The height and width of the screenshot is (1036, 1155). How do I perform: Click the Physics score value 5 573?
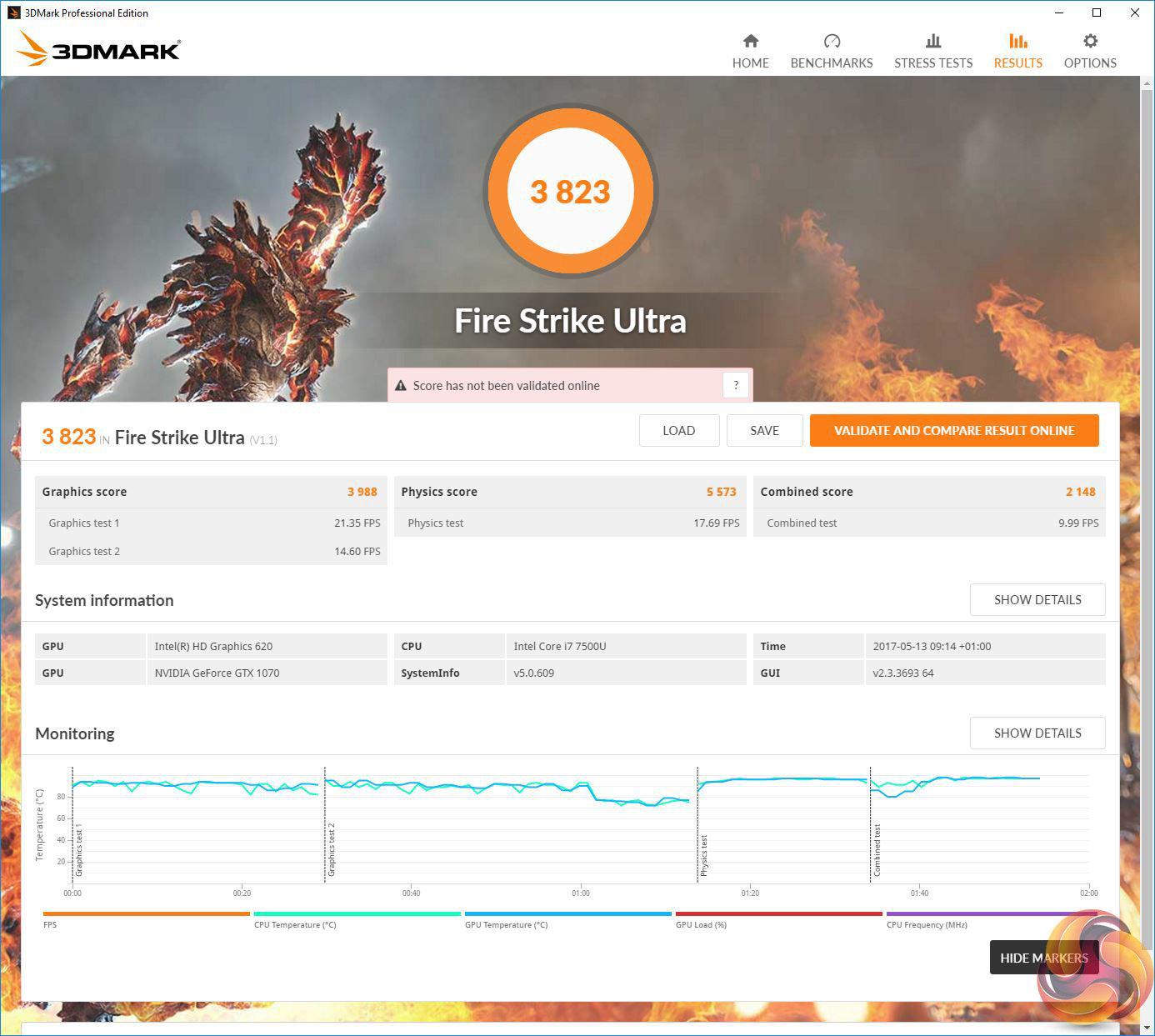tap(722, 492)
